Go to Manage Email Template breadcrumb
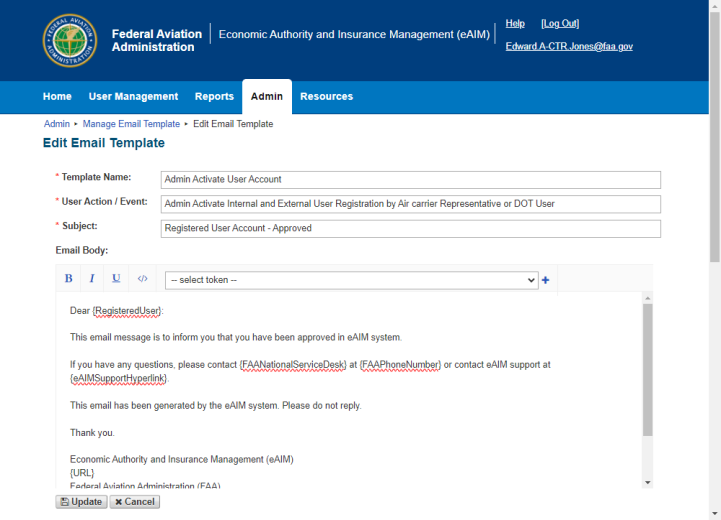The width and height of the screenshot is (721, 520). coord(131,124)
